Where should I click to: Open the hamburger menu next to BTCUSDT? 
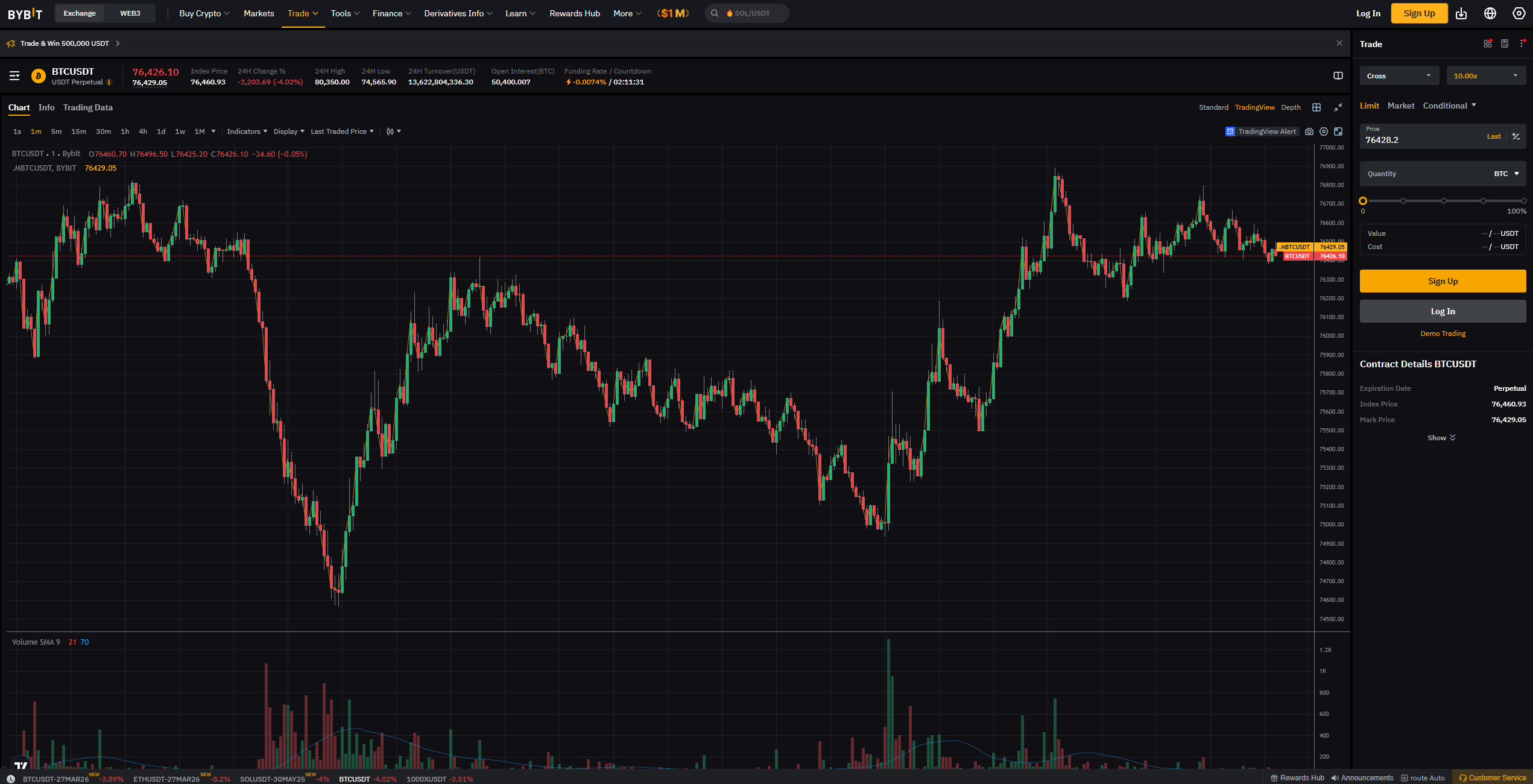tap(14, 76)
